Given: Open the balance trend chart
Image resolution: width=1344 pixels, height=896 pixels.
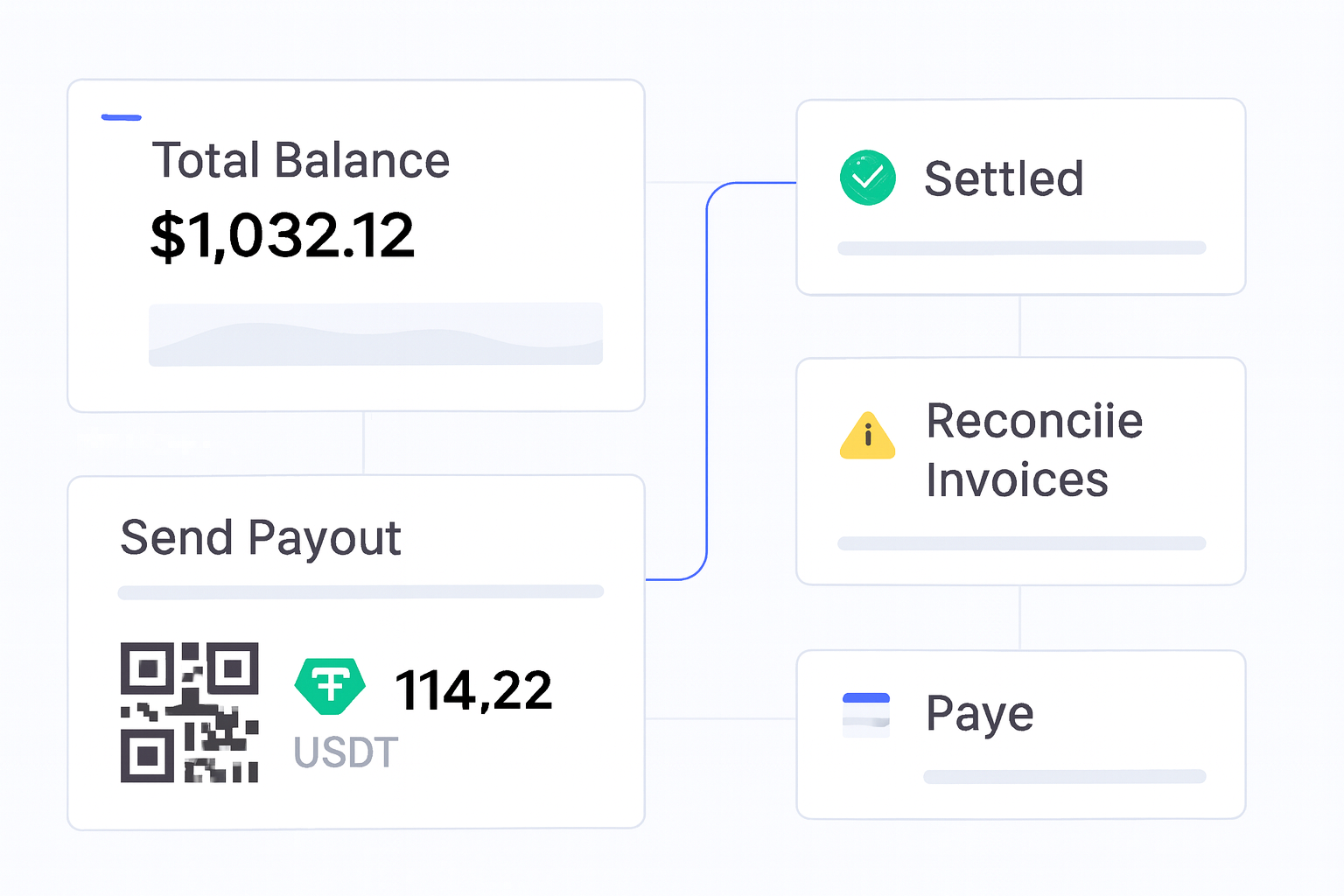Looking at the screenshot, I should point(375,334).
